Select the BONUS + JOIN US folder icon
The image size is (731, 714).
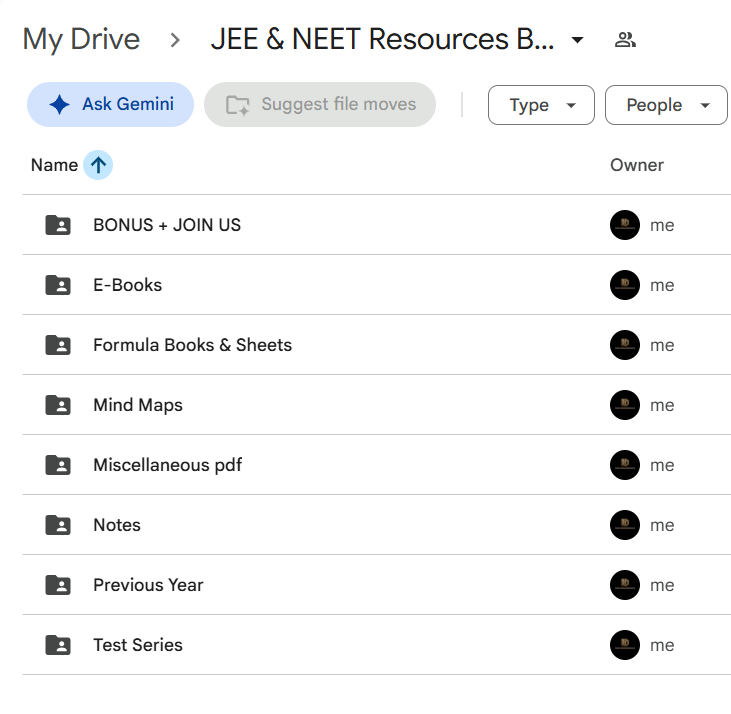[x=58, y=225]
